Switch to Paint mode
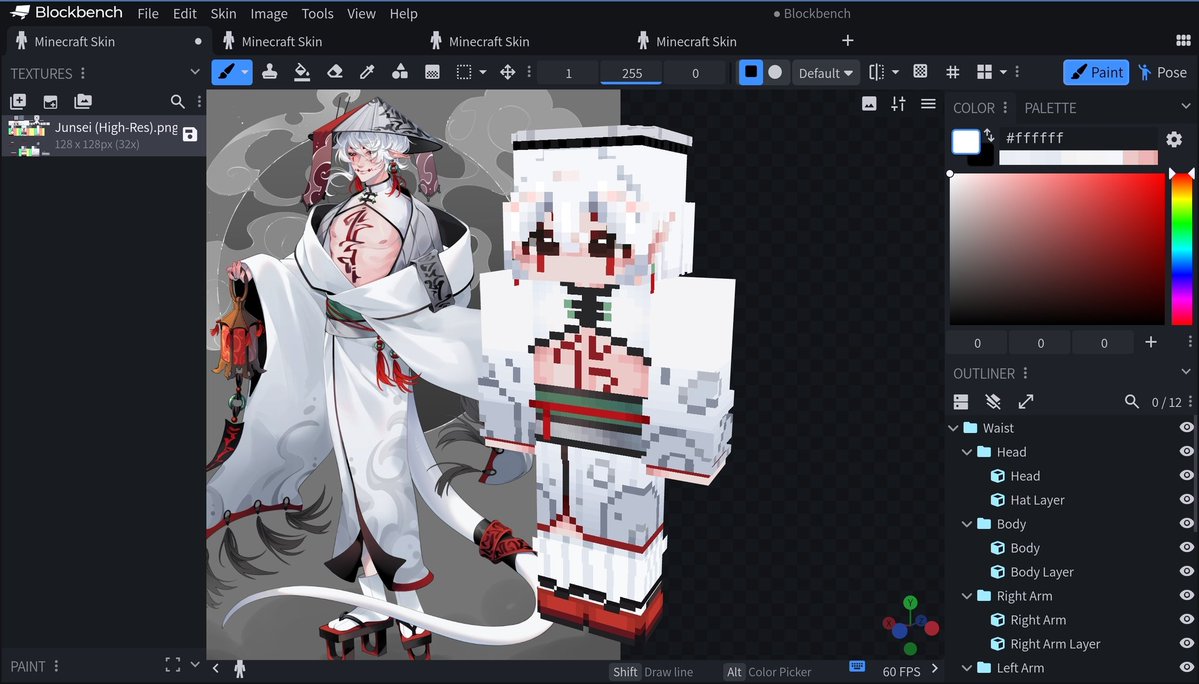 click(1096, 72)
